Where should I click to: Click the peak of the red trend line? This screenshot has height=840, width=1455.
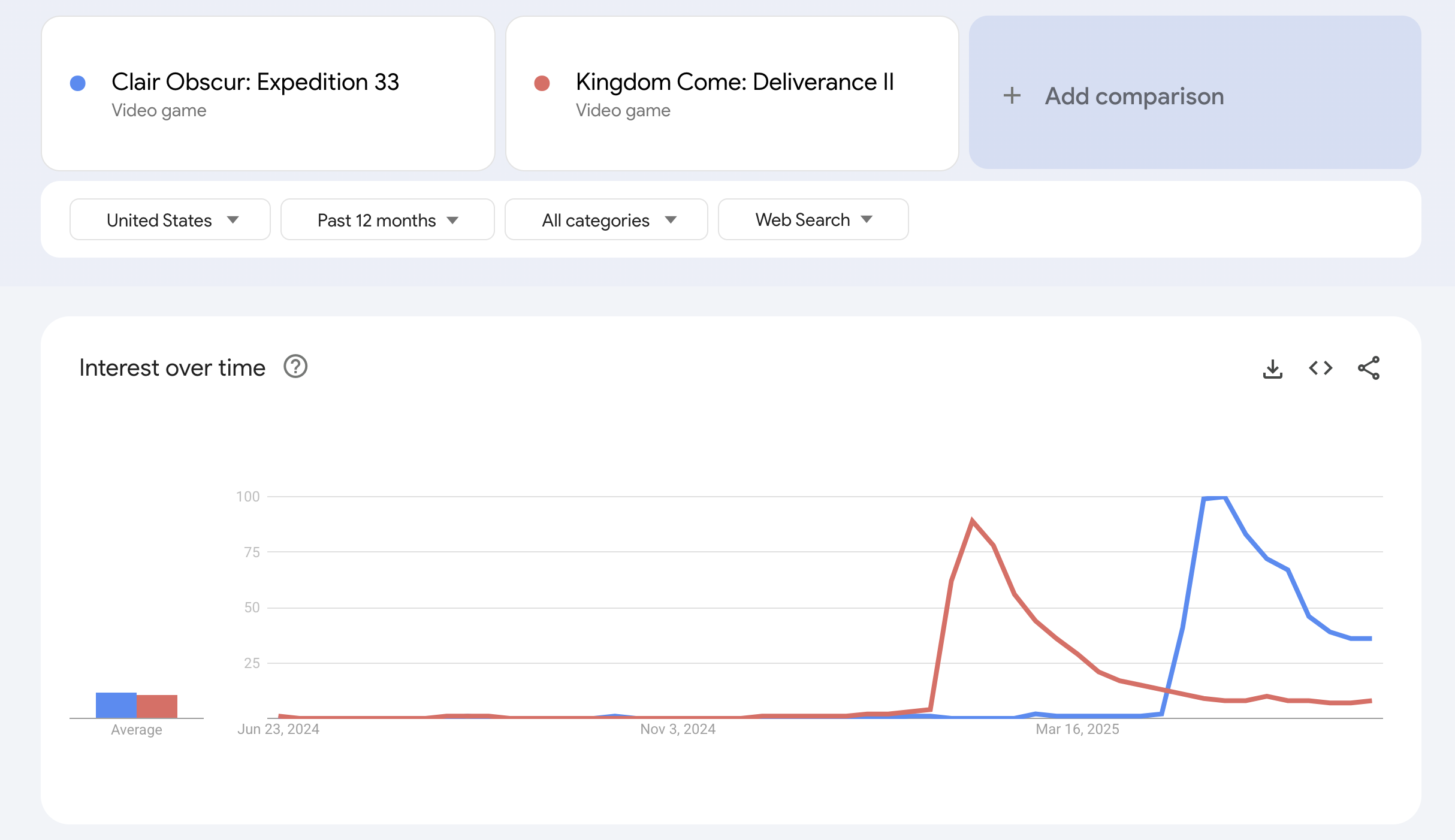pyautogui.click(x=972, y=521)
